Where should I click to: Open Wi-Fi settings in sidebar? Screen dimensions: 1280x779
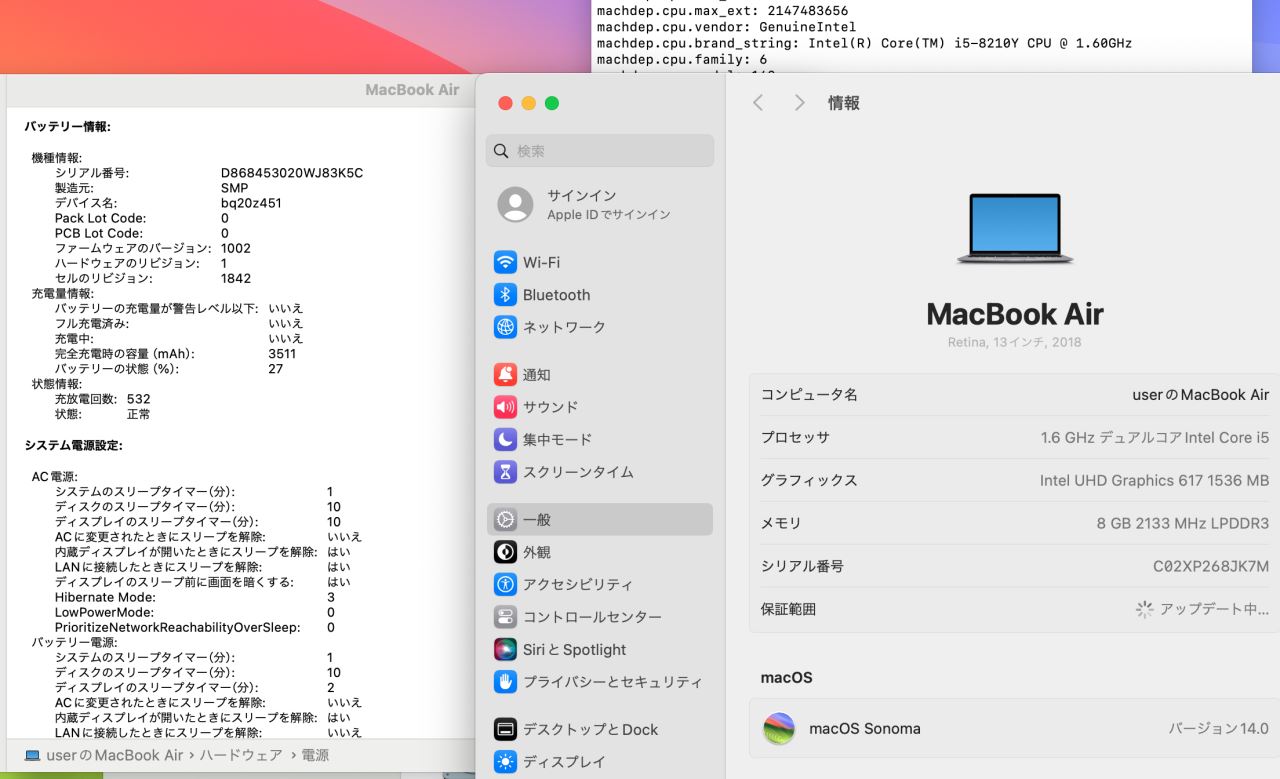541,262
